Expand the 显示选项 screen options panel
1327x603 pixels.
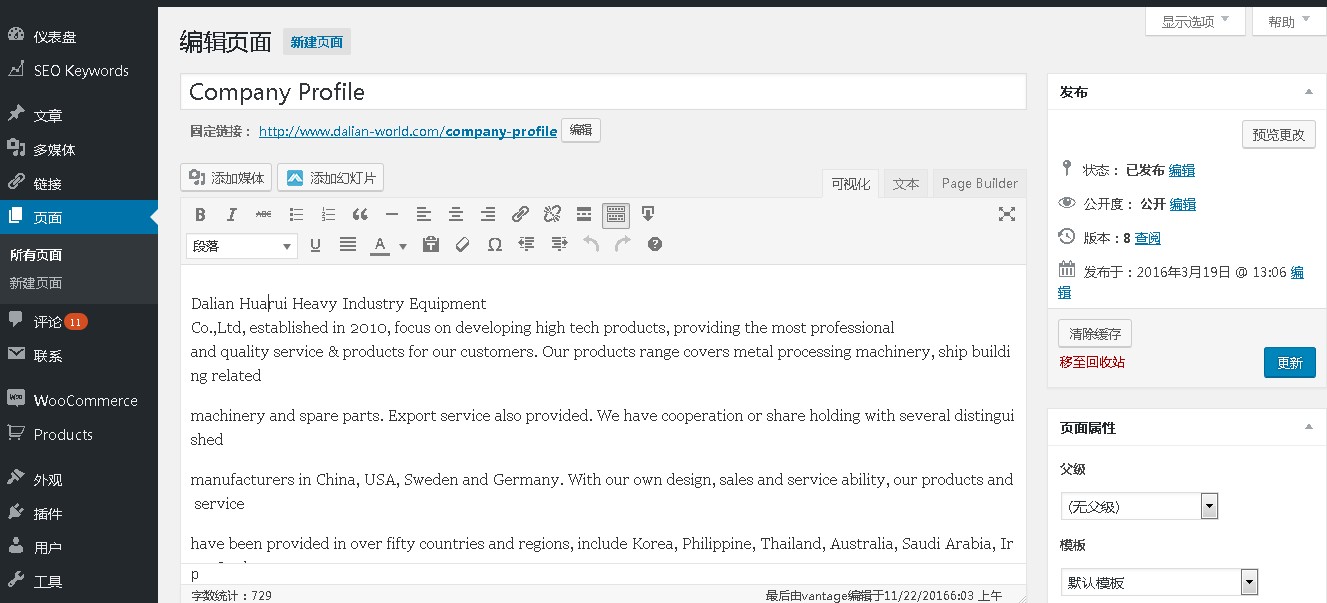1195,22
